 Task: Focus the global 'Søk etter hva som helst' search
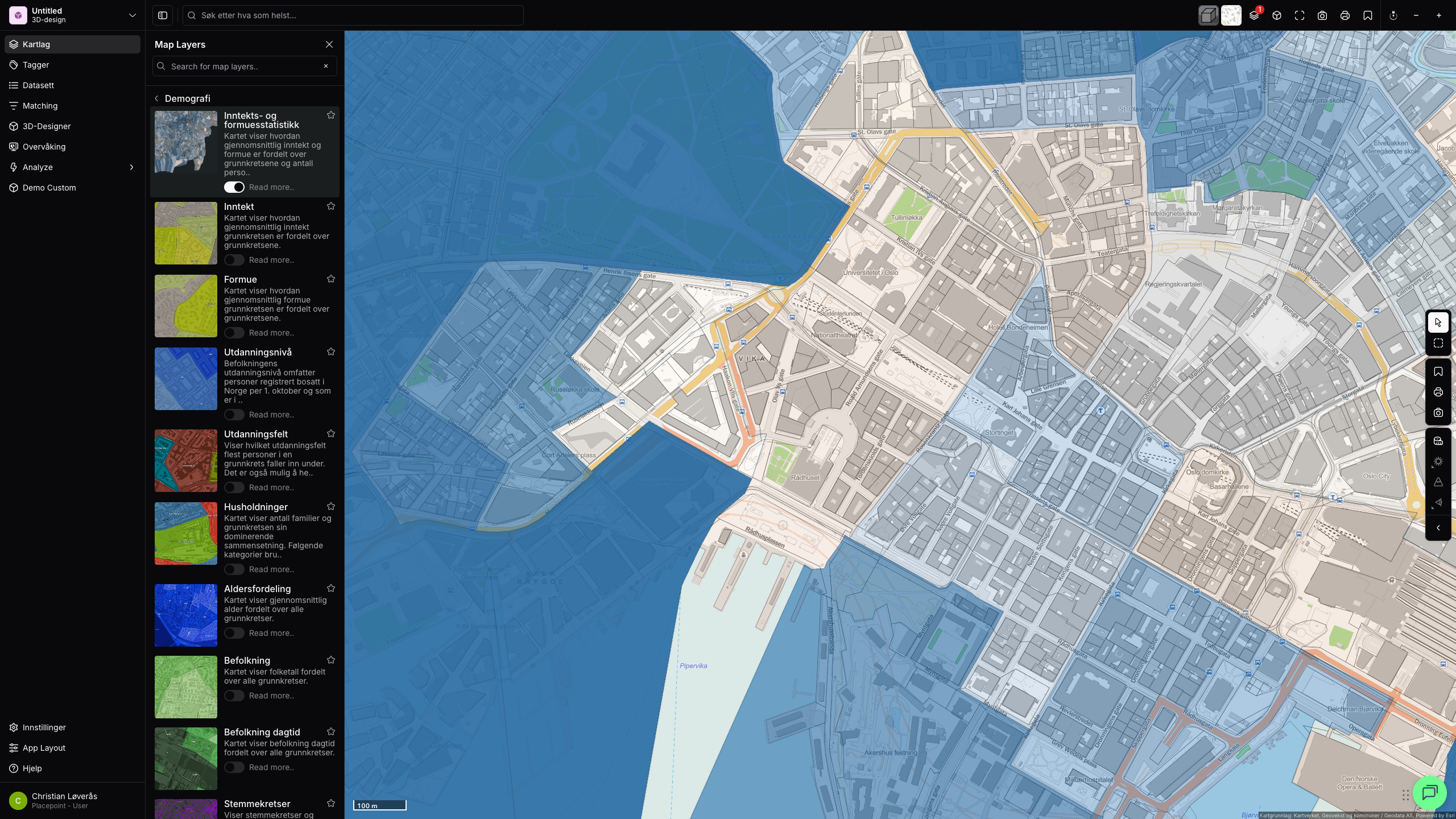click(x=353, y=15)
